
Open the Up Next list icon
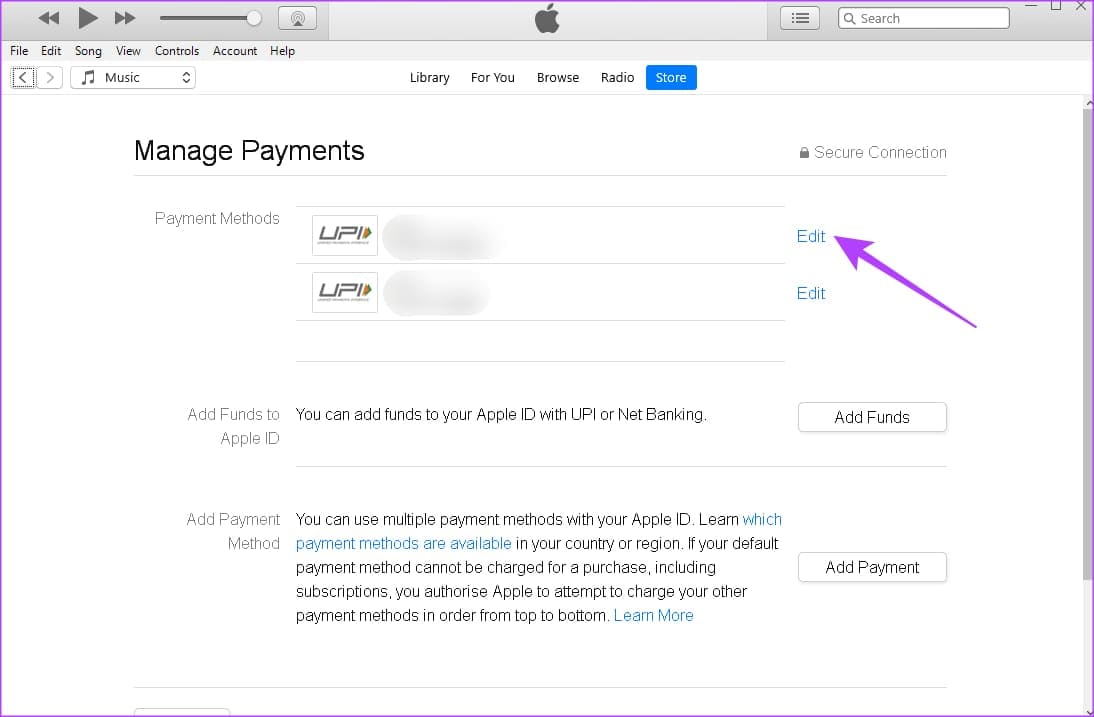click(800, 18)
